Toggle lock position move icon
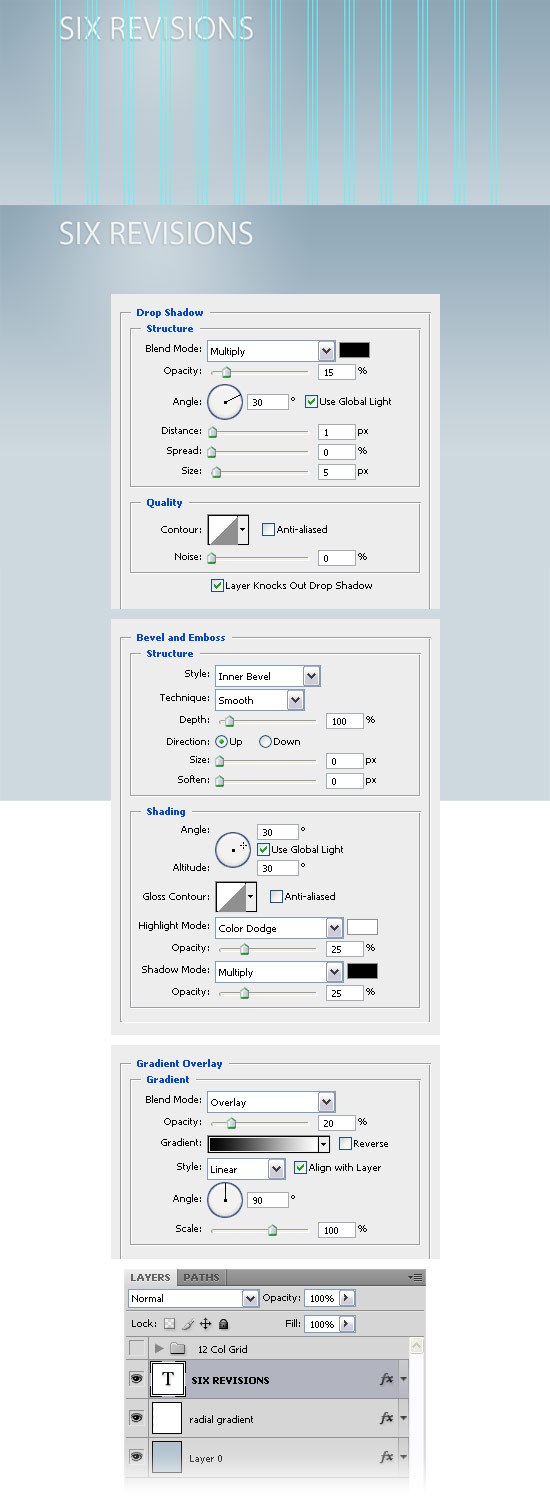The width and height of the screenshot is (550, 1500). pos(205,1323)
